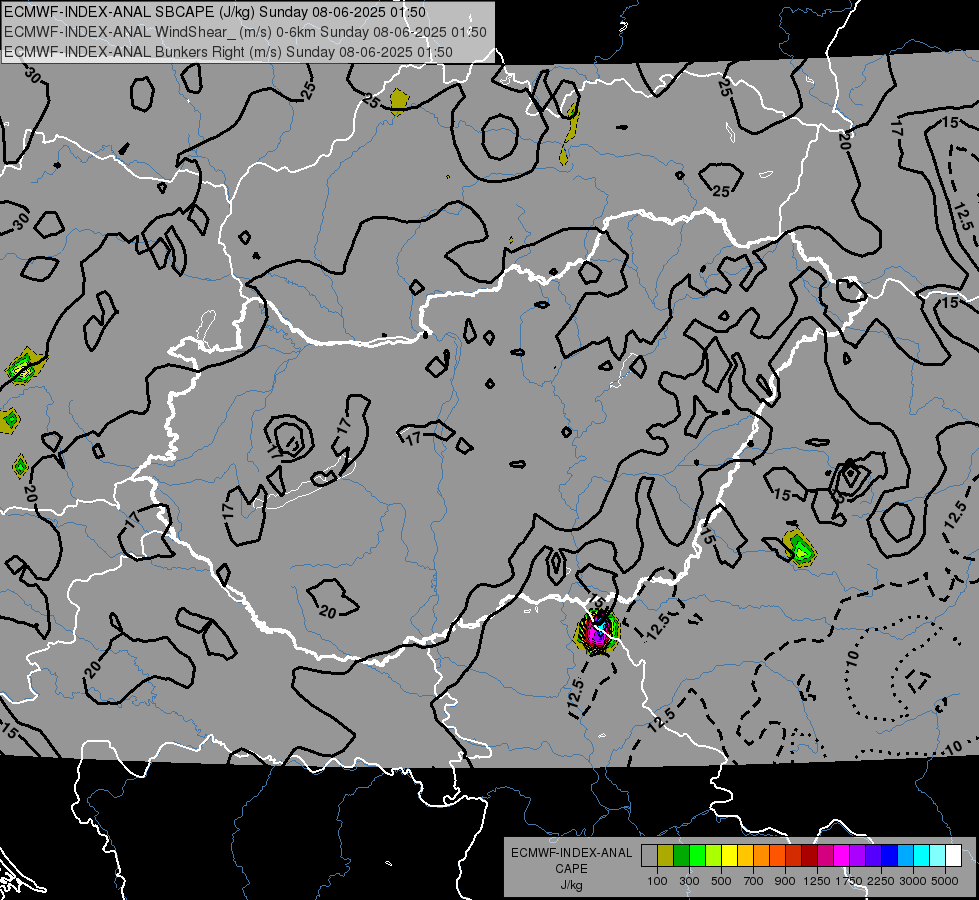Click the 1750 legend value
The width and height of the screenshot is (979, 900).
[x=849, y=881]
